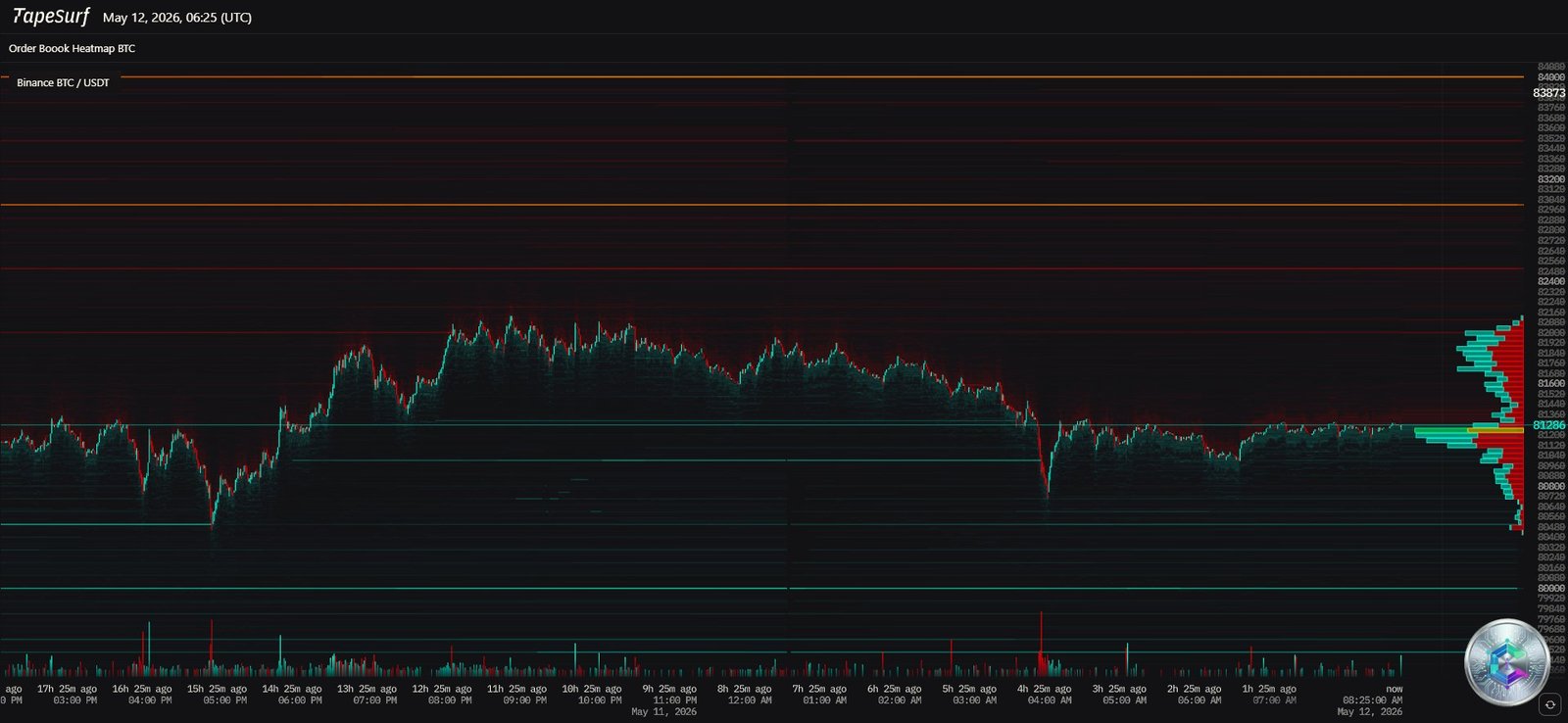Click the 16h 25m ago time label

[x=142, y=689]
